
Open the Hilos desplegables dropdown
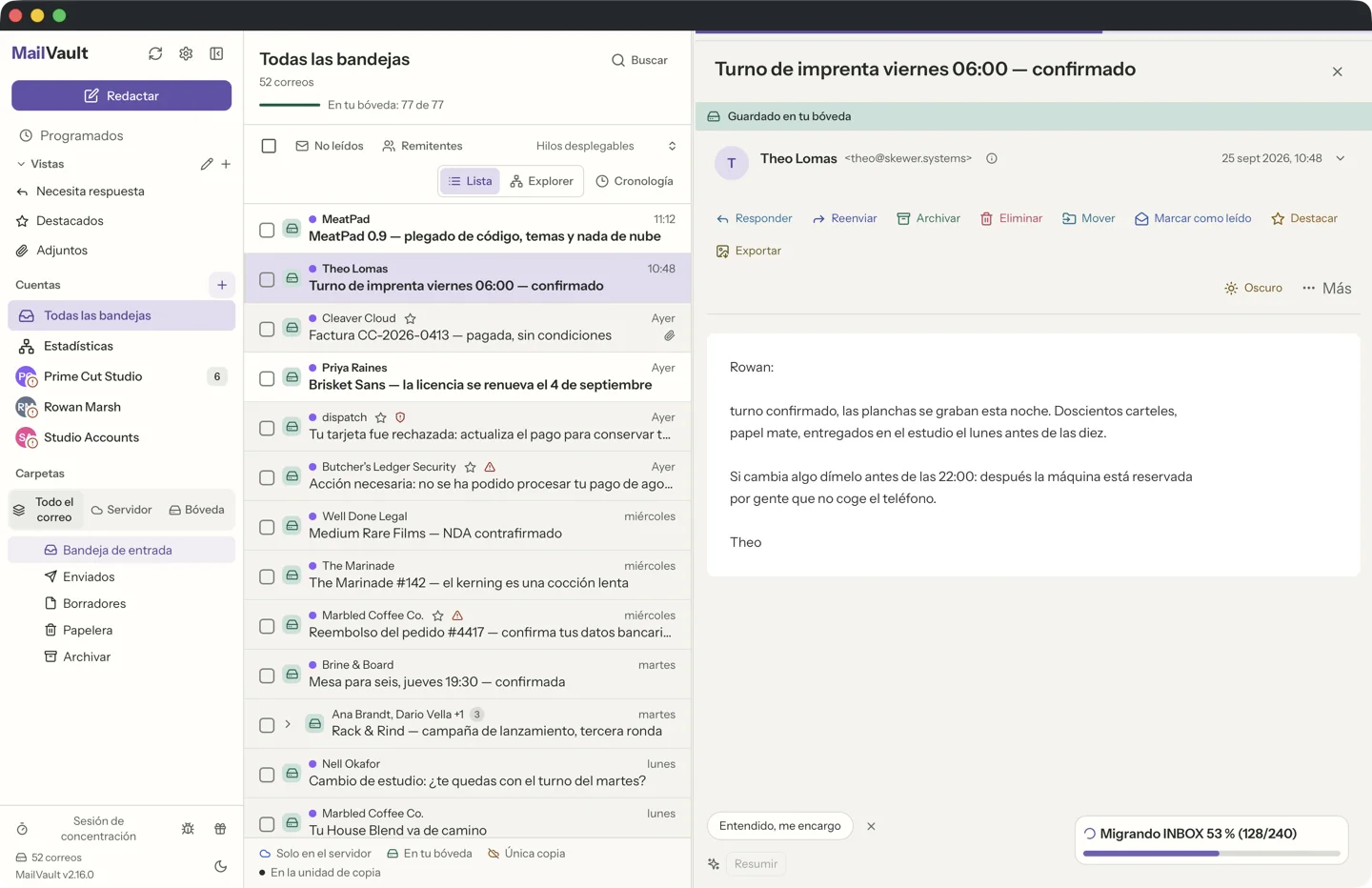coord(606,146)
